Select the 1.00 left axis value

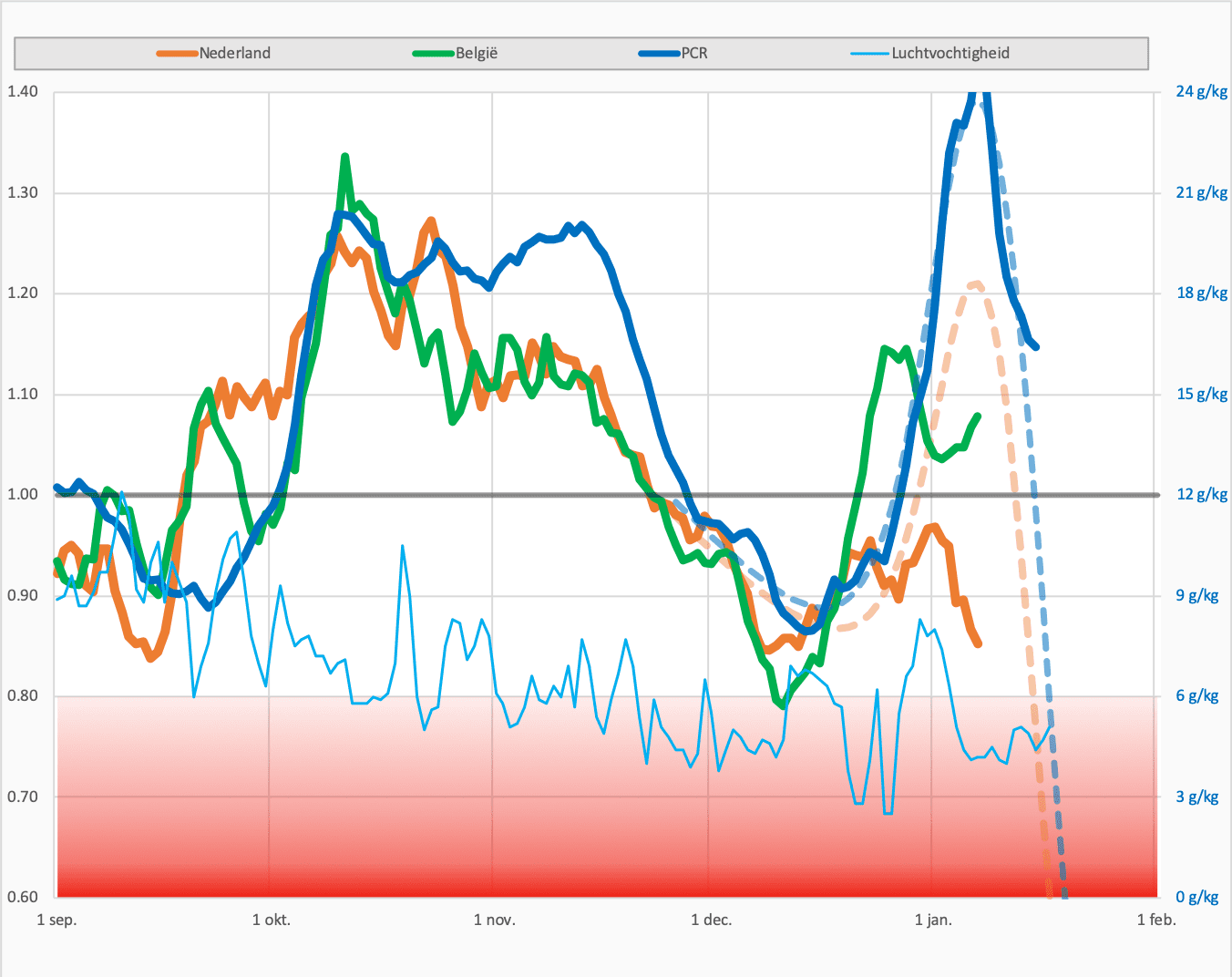(x=23, y=494)
